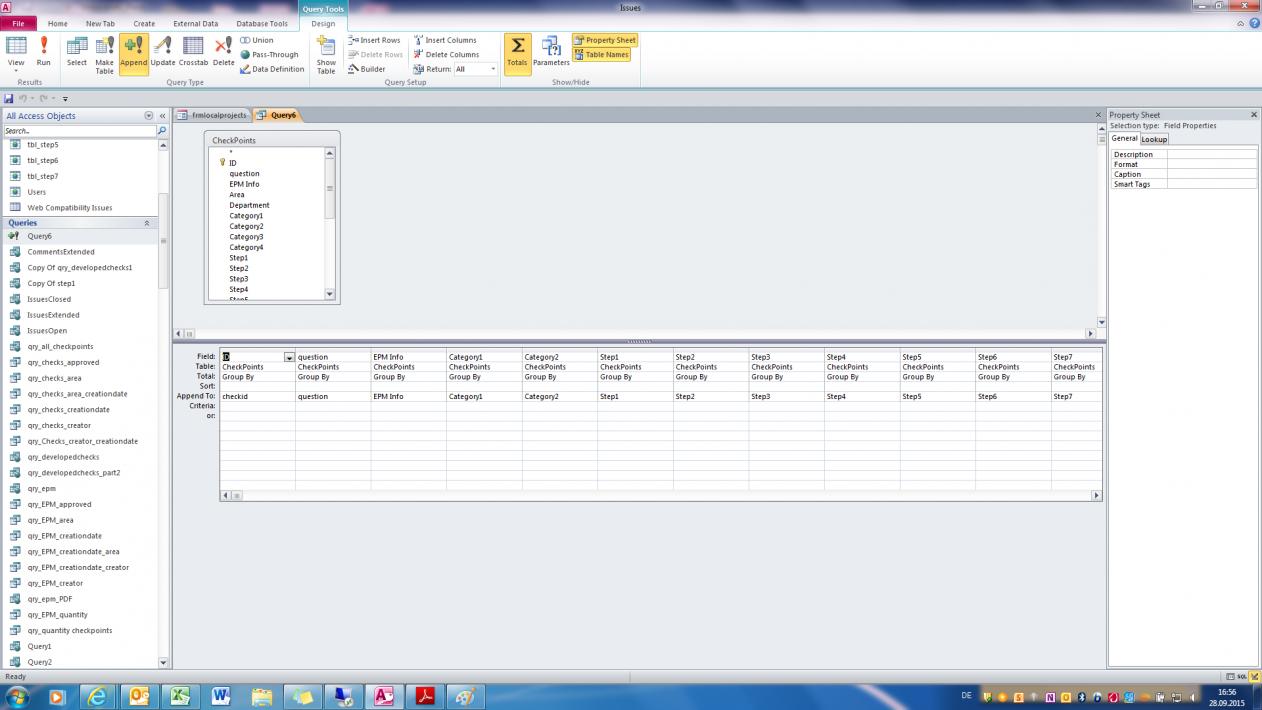This screenshot has width=1262, height=710.
Task: Open the View button in Results
Action: [x=16, y=55]
